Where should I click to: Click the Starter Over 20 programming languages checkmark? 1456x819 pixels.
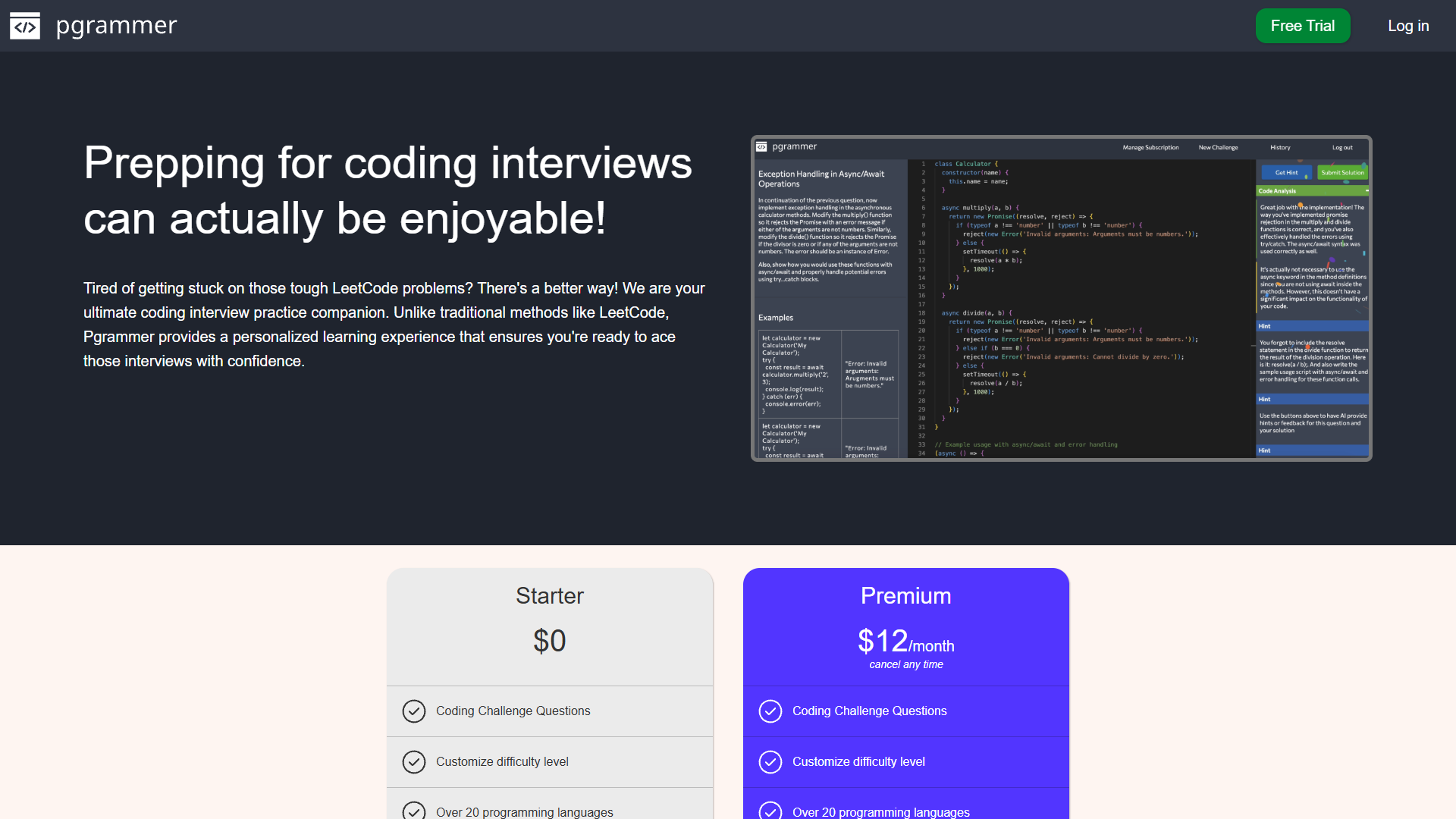point(413,811)
